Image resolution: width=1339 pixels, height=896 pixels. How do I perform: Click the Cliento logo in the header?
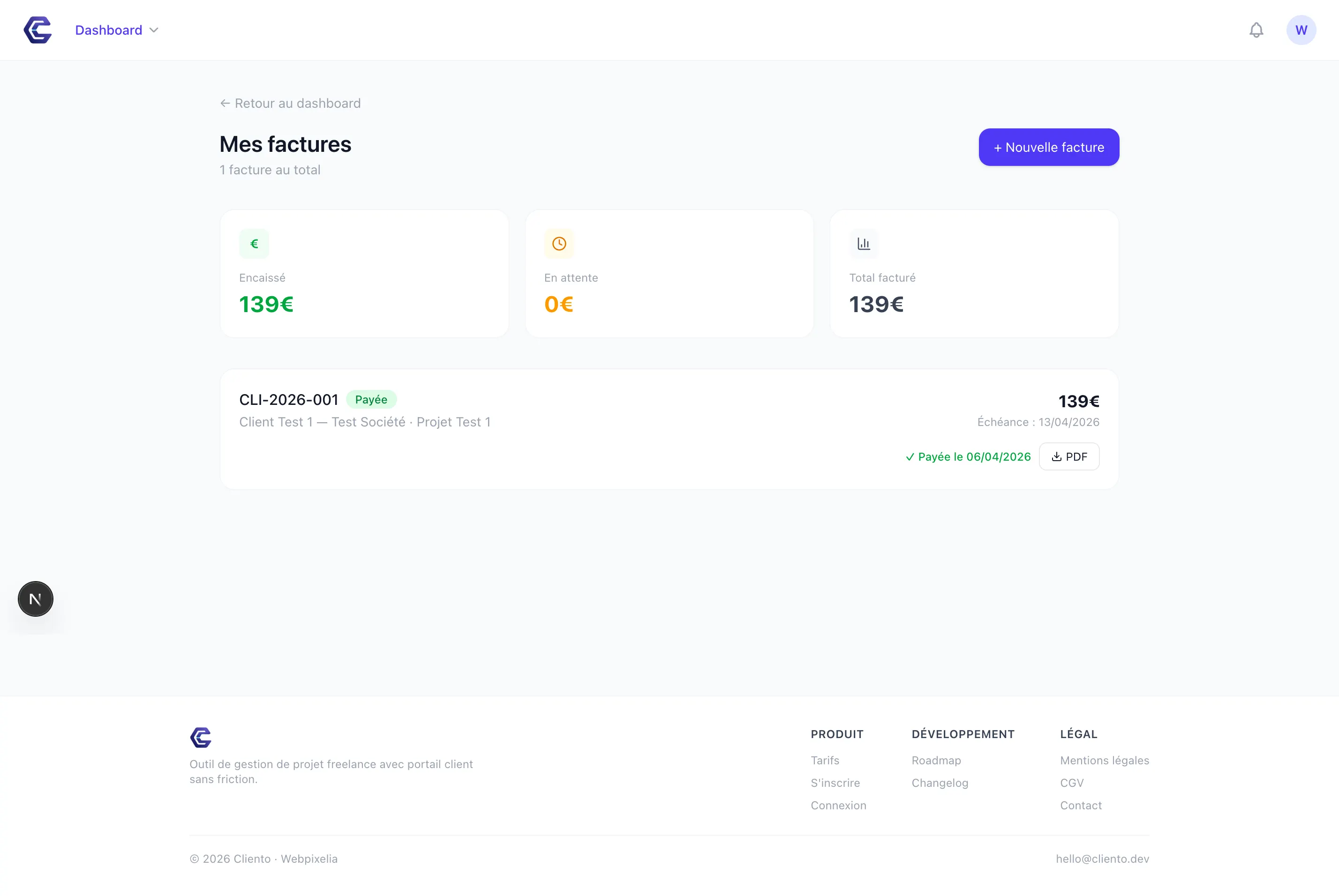[37, 30]
